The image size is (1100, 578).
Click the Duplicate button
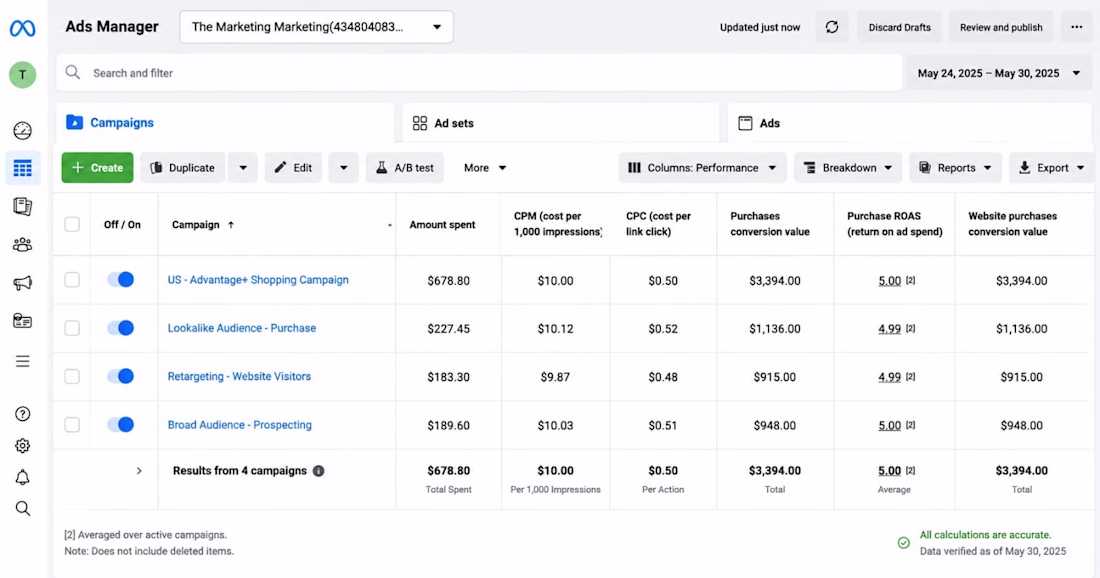[x=183, y=168]
